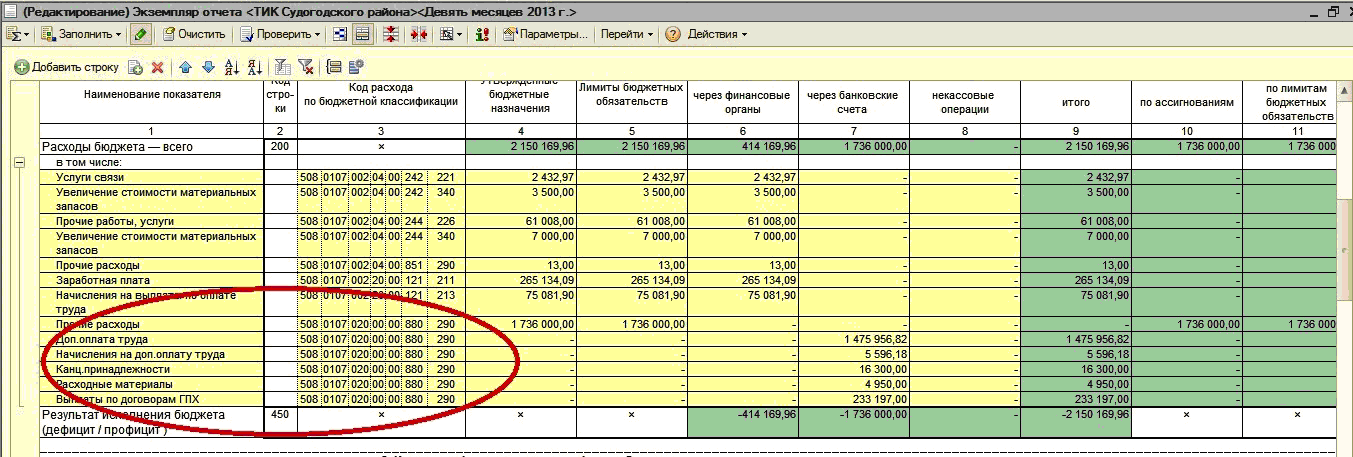Click the list view icon after the filters
1353x457 pixels.
click(x=333, y=67)
